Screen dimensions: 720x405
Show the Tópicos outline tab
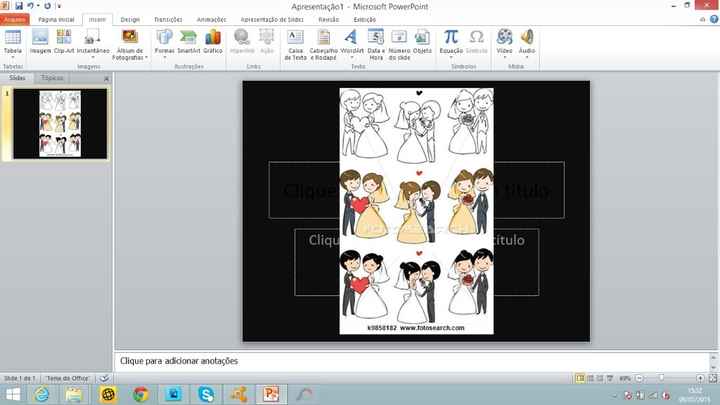[x=51, y=78]
